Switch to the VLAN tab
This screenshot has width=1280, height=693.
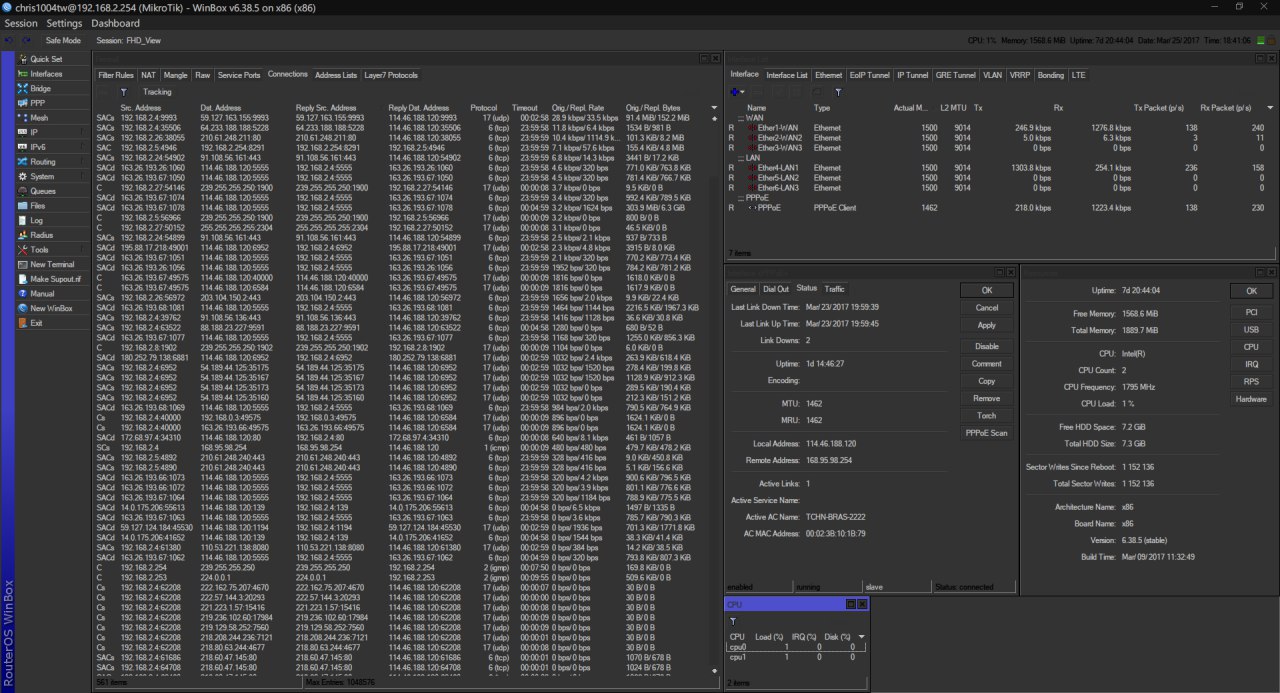tap(992, 75)
